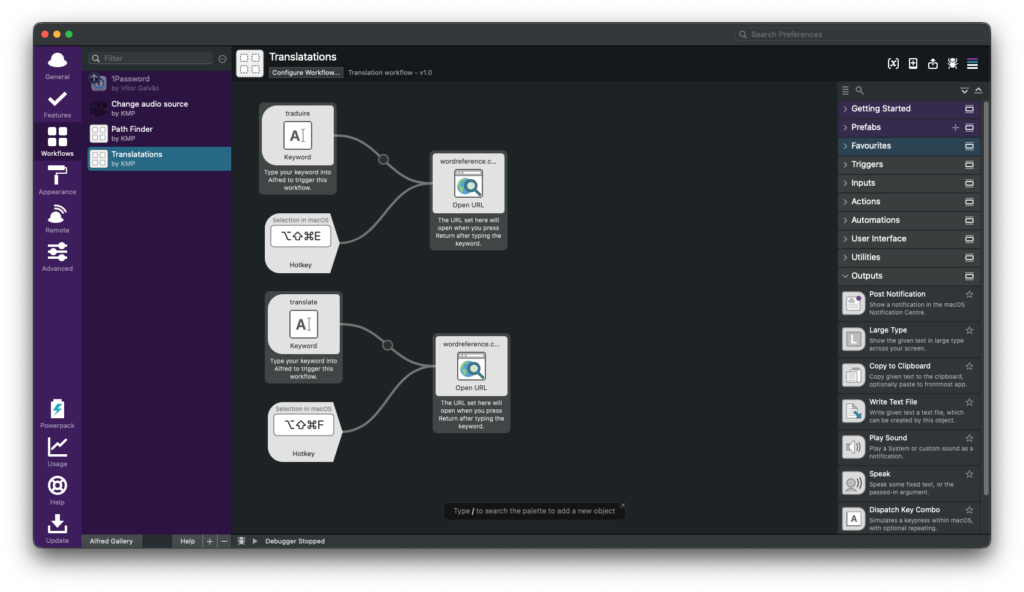Open Alfred Gallery button
The height and width of the screenshot is (592, 1024).
click(x=111, y=541)
